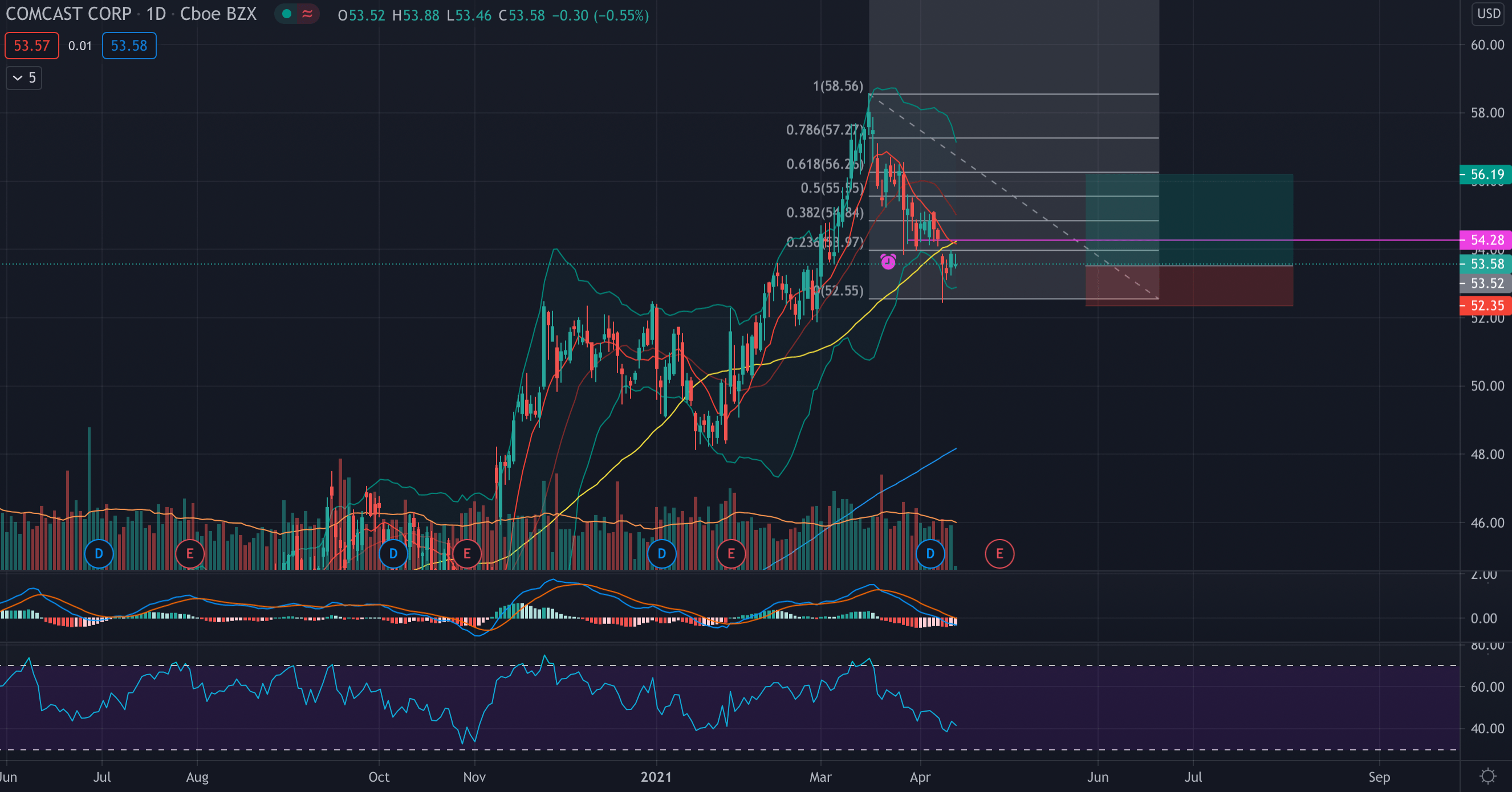Click the green 56.19 target price label
The image size is (1512, 792).
pos(1486,174)
